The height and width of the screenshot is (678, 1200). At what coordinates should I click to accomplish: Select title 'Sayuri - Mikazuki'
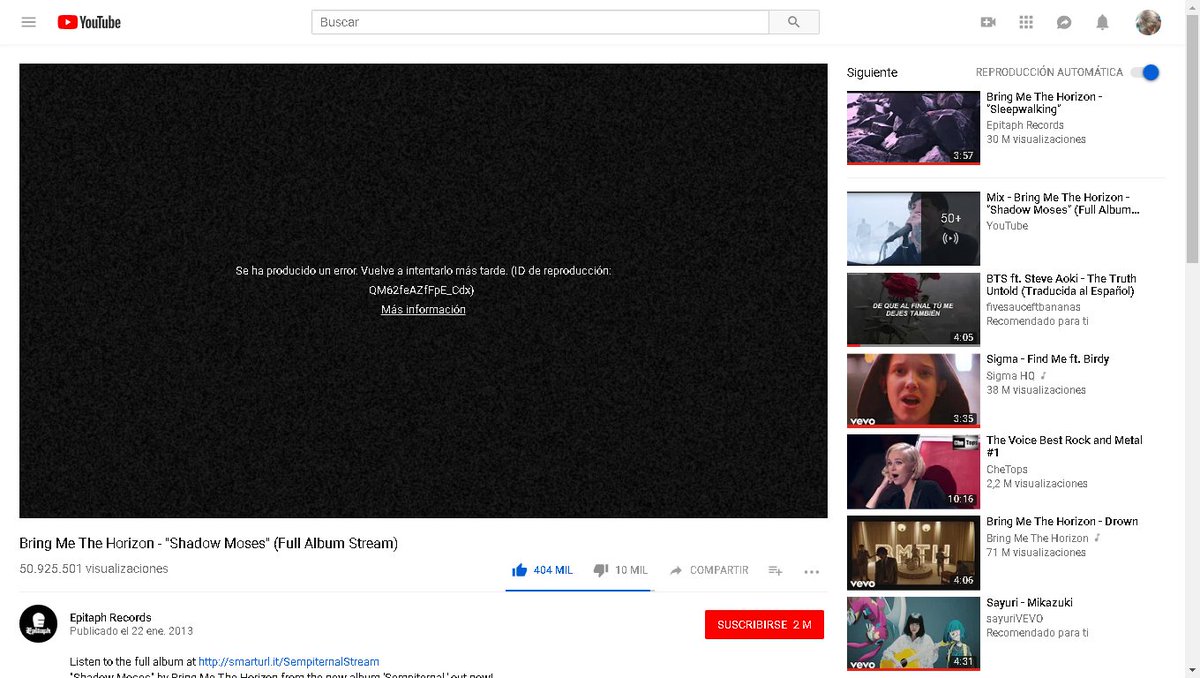tap(1029, 602)
